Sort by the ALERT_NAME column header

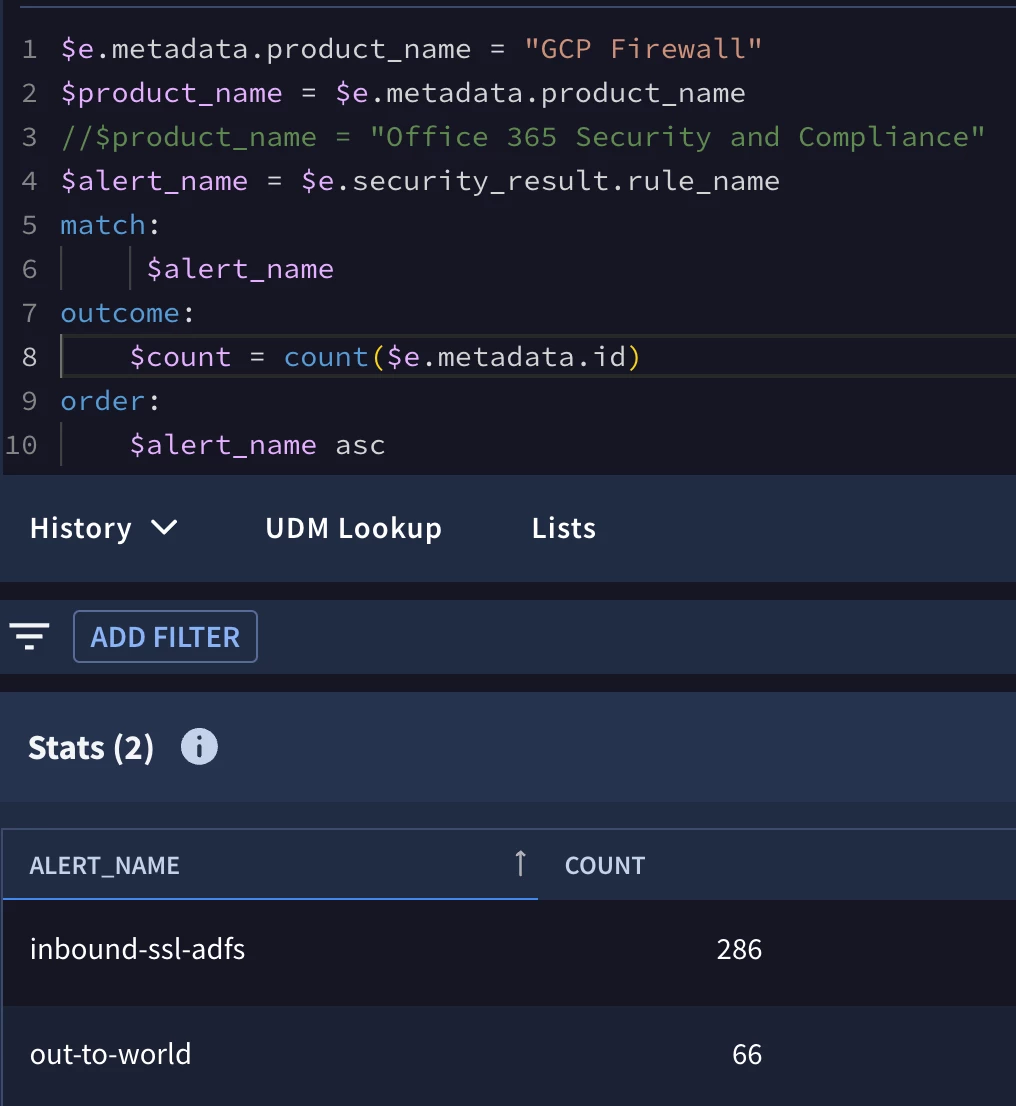[x=104, y=865]
